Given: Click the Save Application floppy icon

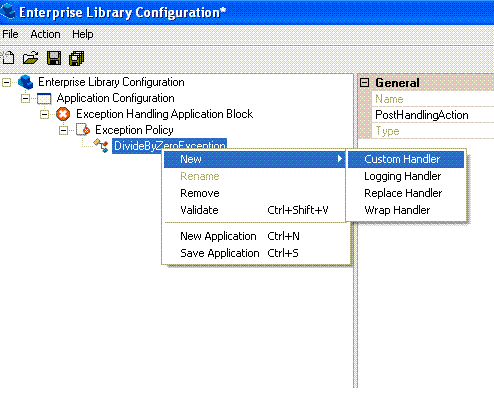Looking at the screenshot, I should (54, 58).
